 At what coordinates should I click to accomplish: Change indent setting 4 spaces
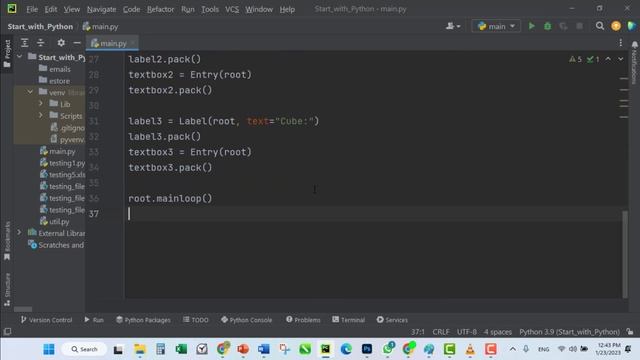pyautogui.click(x=498, y=332)
